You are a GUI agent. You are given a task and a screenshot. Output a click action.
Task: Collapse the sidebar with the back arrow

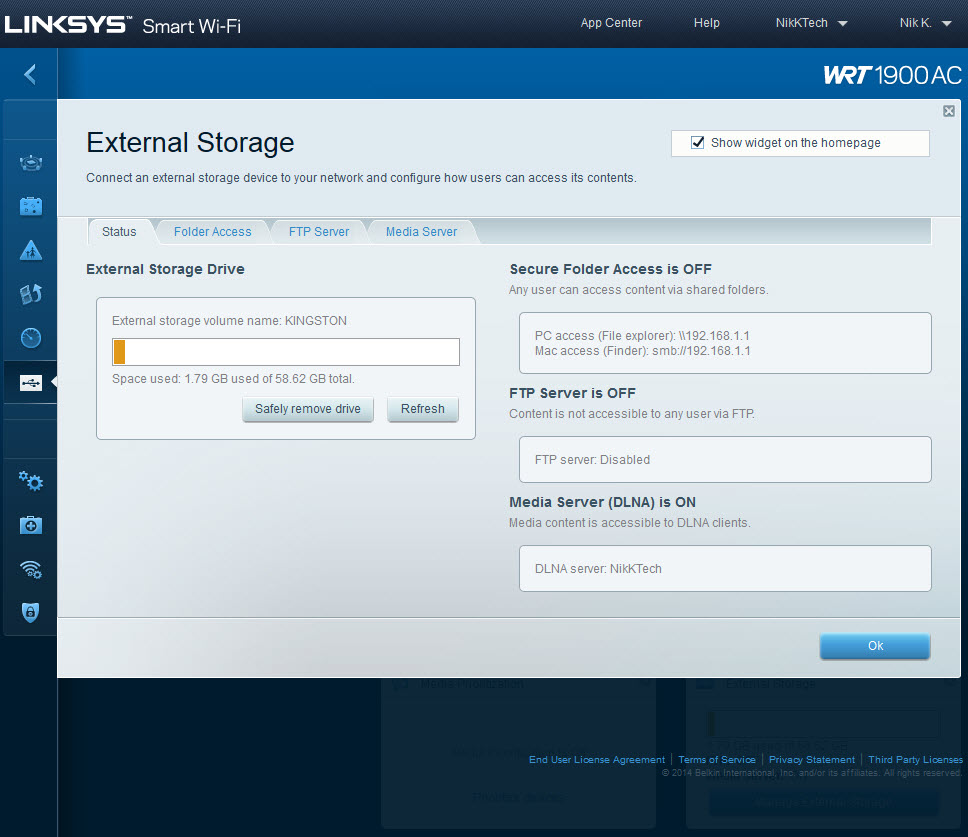30,75
